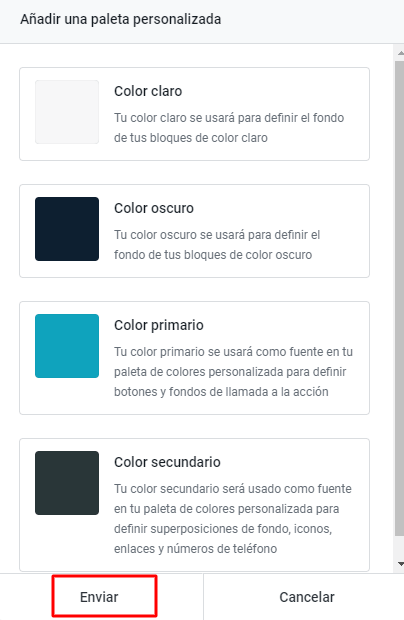
Task: Click the scrollbar up arrow
Action: point(400,53)
